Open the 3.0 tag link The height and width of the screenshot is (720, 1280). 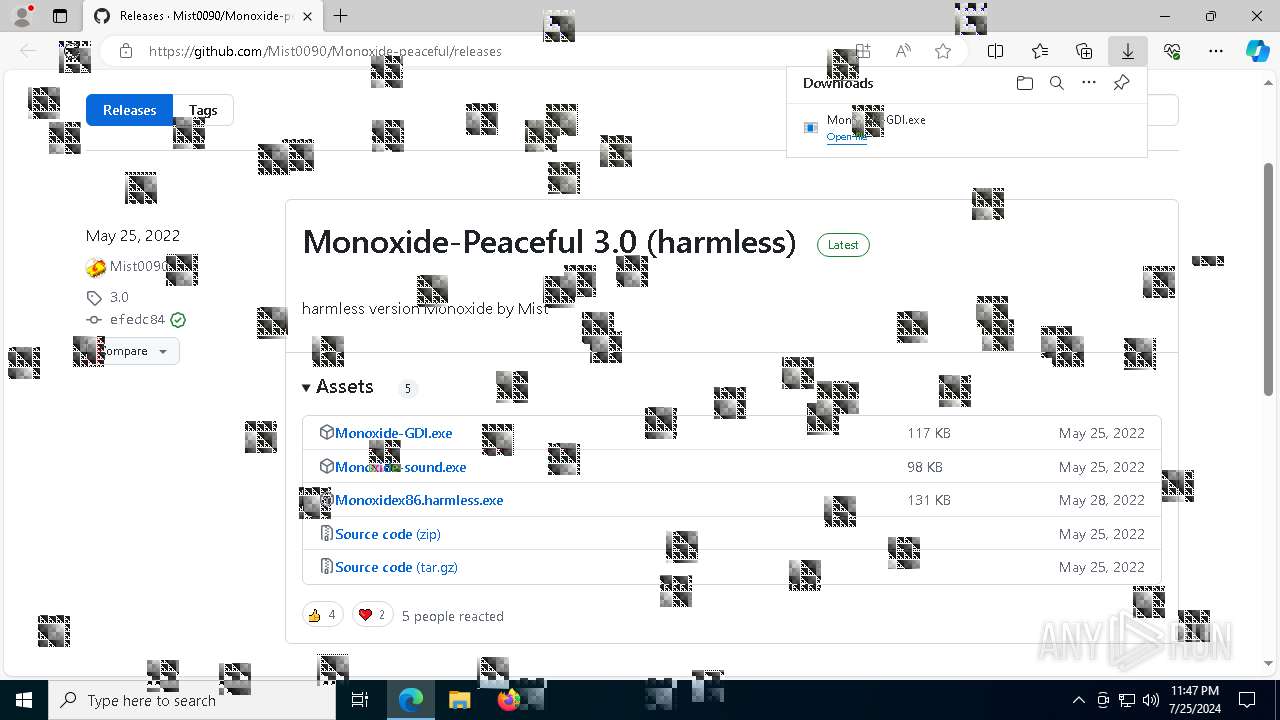pos(119,297)
